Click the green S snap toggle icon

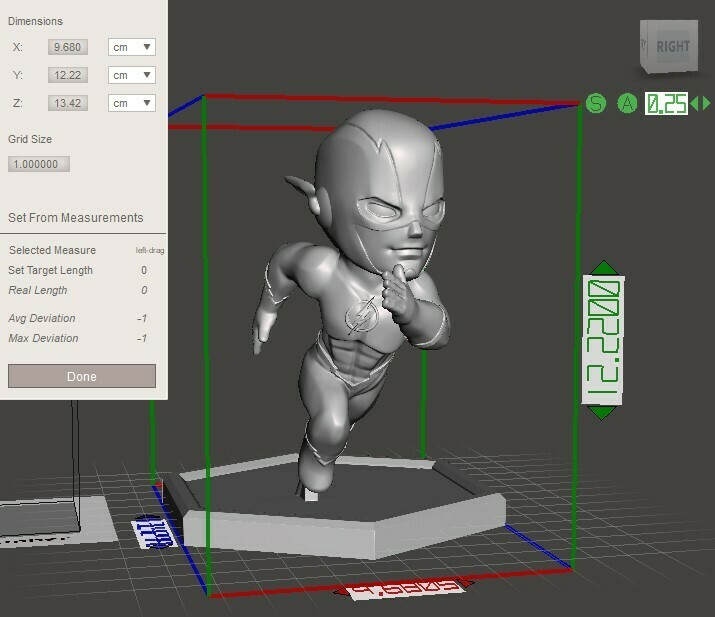pos(596,104)
